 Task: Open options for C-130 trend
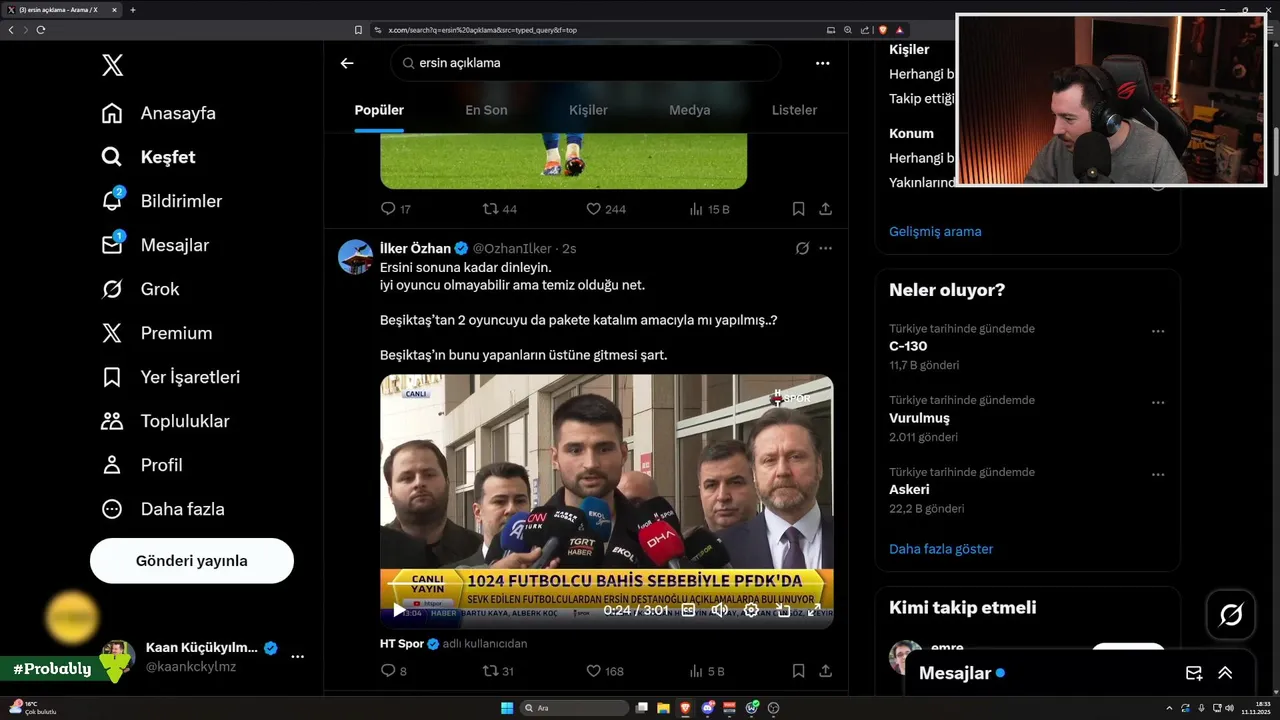pos(1158,331)
